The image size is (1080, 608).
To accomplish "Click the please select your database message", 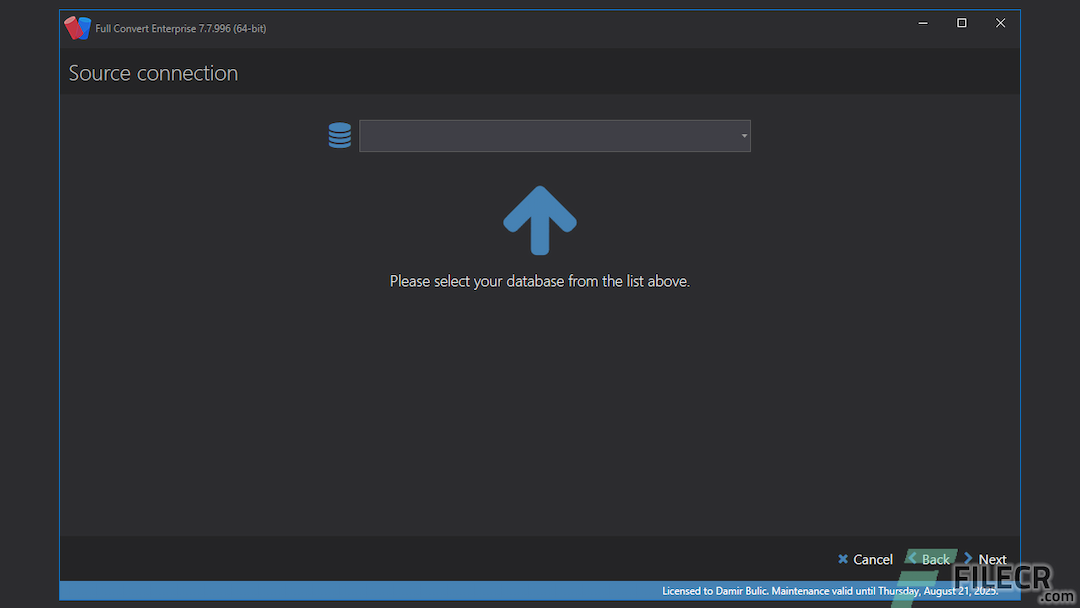I will [540, 281].
